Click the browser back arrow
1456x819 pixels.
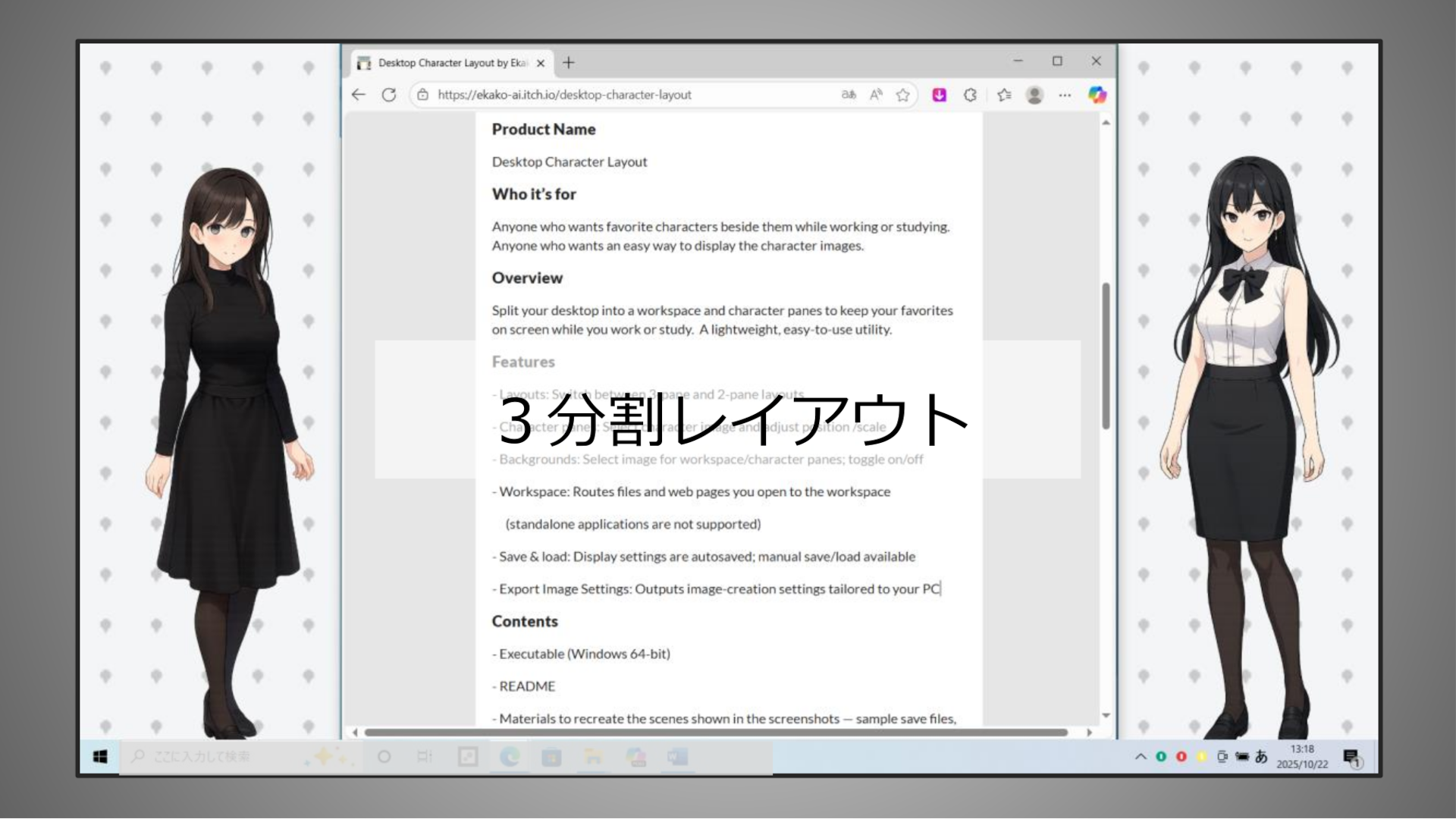[359, 95]
